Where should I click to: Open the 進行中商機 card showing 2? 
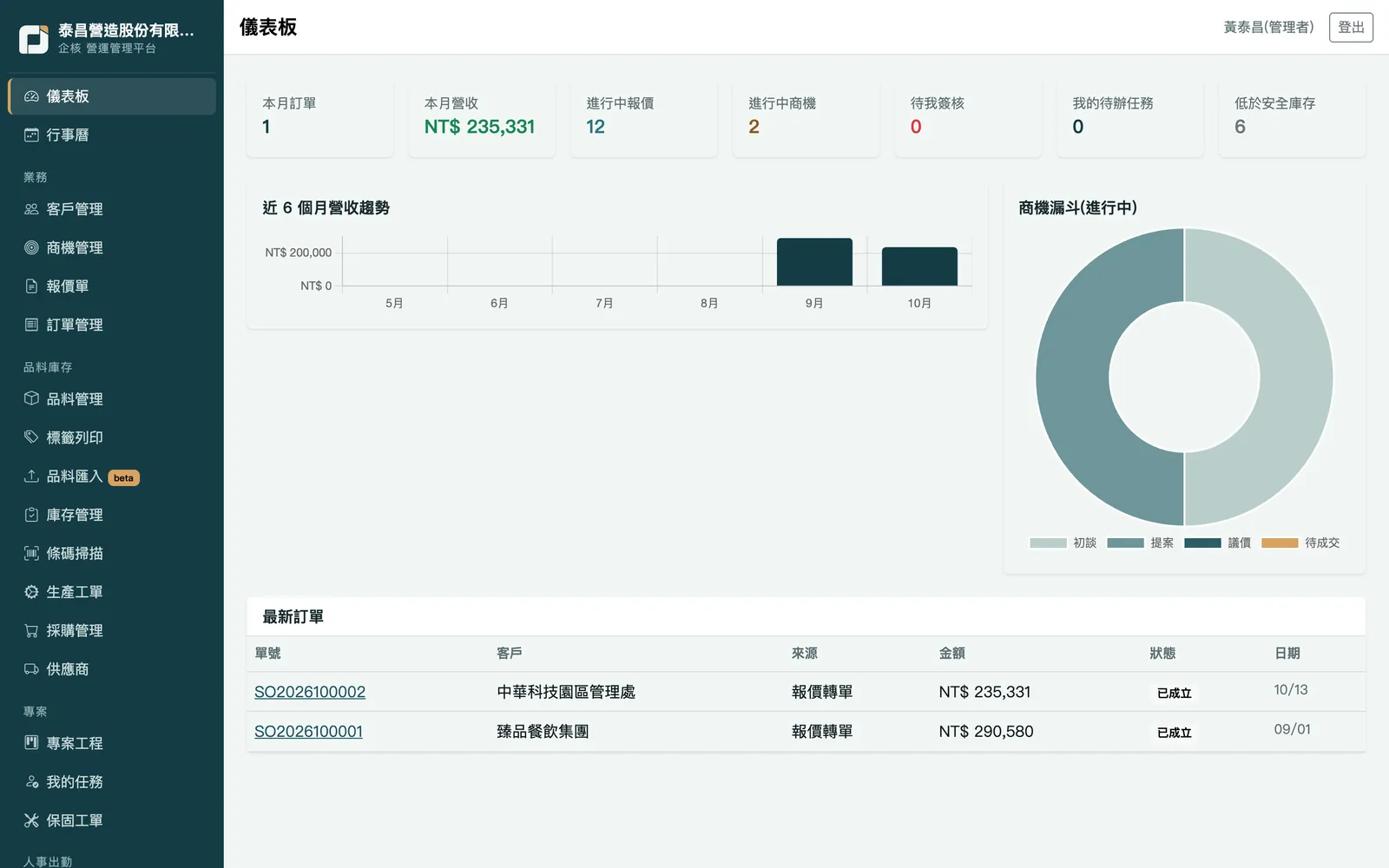click(806, 119)
